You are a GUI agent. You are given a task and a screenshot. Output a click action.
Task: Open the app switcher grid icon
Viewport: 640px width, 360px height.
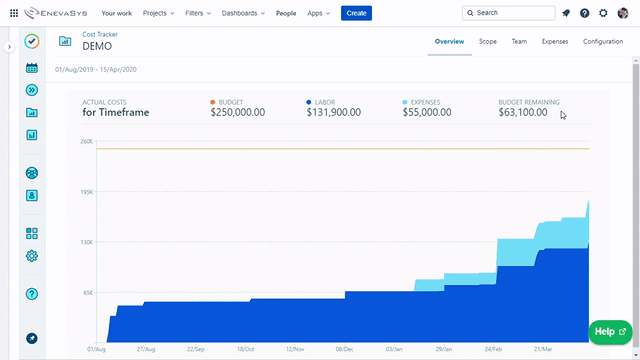pyautogui.click(x=14, y=13)
